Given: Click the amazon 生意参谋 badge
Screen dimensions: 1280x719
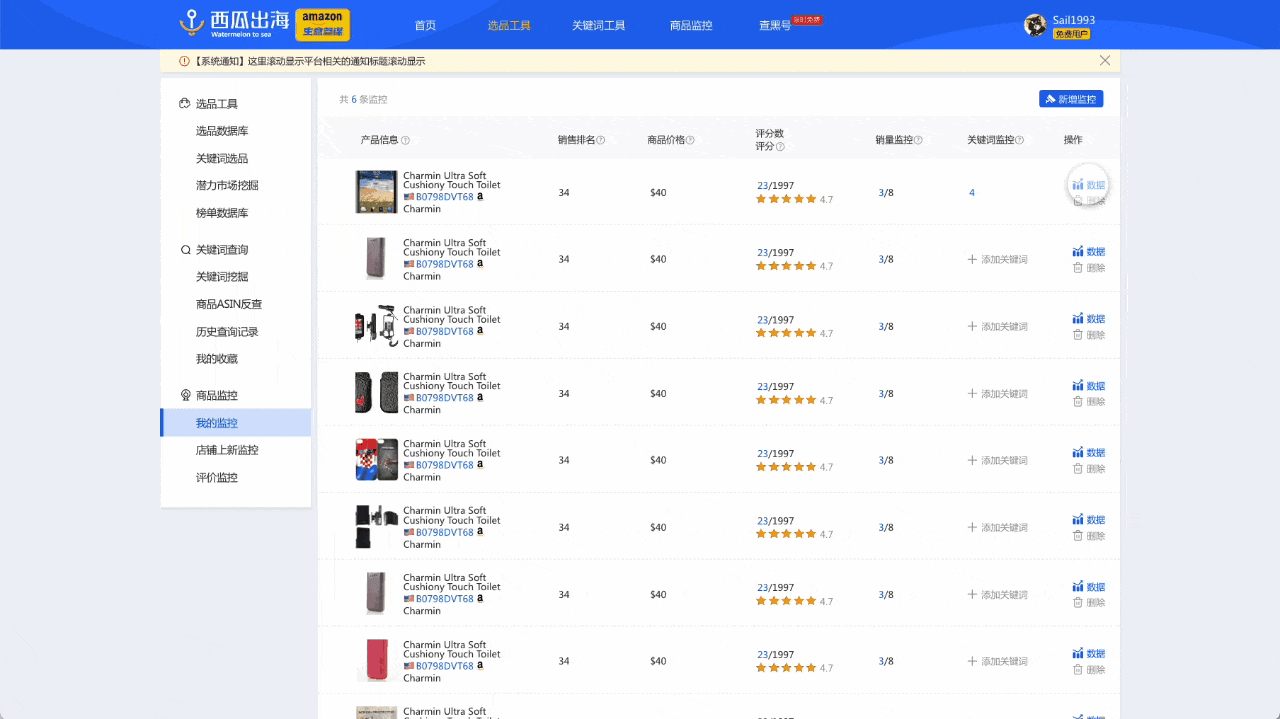Looking at the screenshot, I should (322, 24).
